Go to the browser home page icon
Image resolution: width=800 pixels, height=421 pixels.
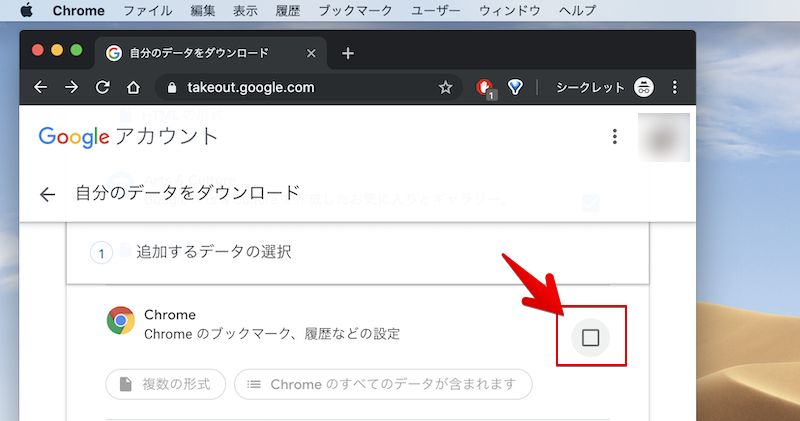[132, 88]
